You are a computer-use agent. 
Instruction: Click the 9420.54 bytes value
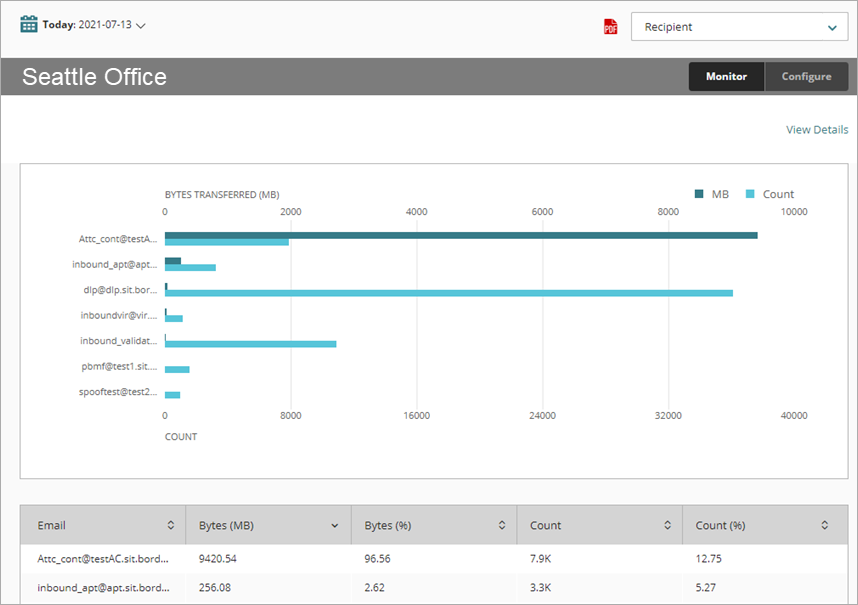coord(218,559)
